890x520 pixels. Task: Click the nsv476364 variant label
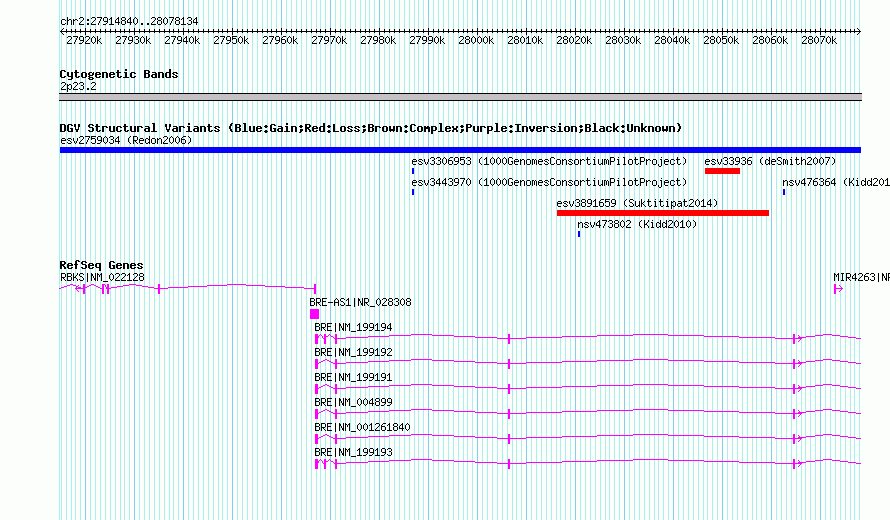(x=836, y=182)
